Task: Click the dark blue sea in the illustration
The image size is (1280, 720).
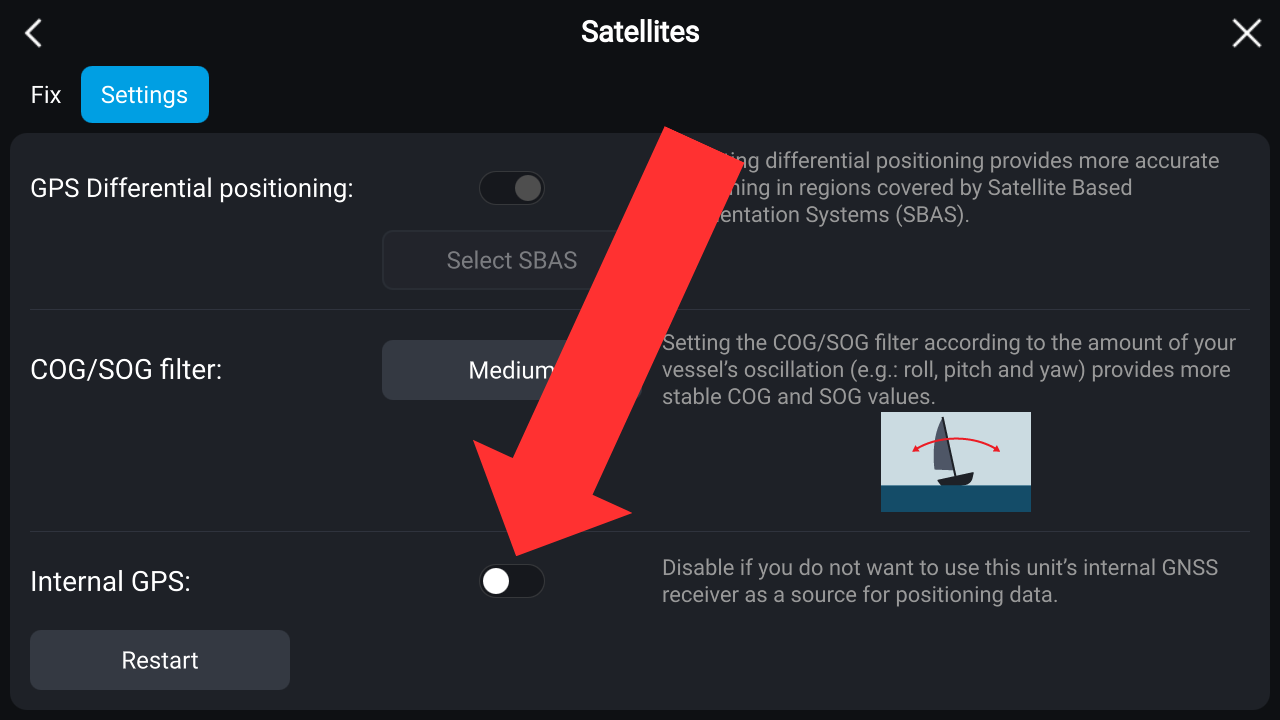Action: [x=956, y=498]
